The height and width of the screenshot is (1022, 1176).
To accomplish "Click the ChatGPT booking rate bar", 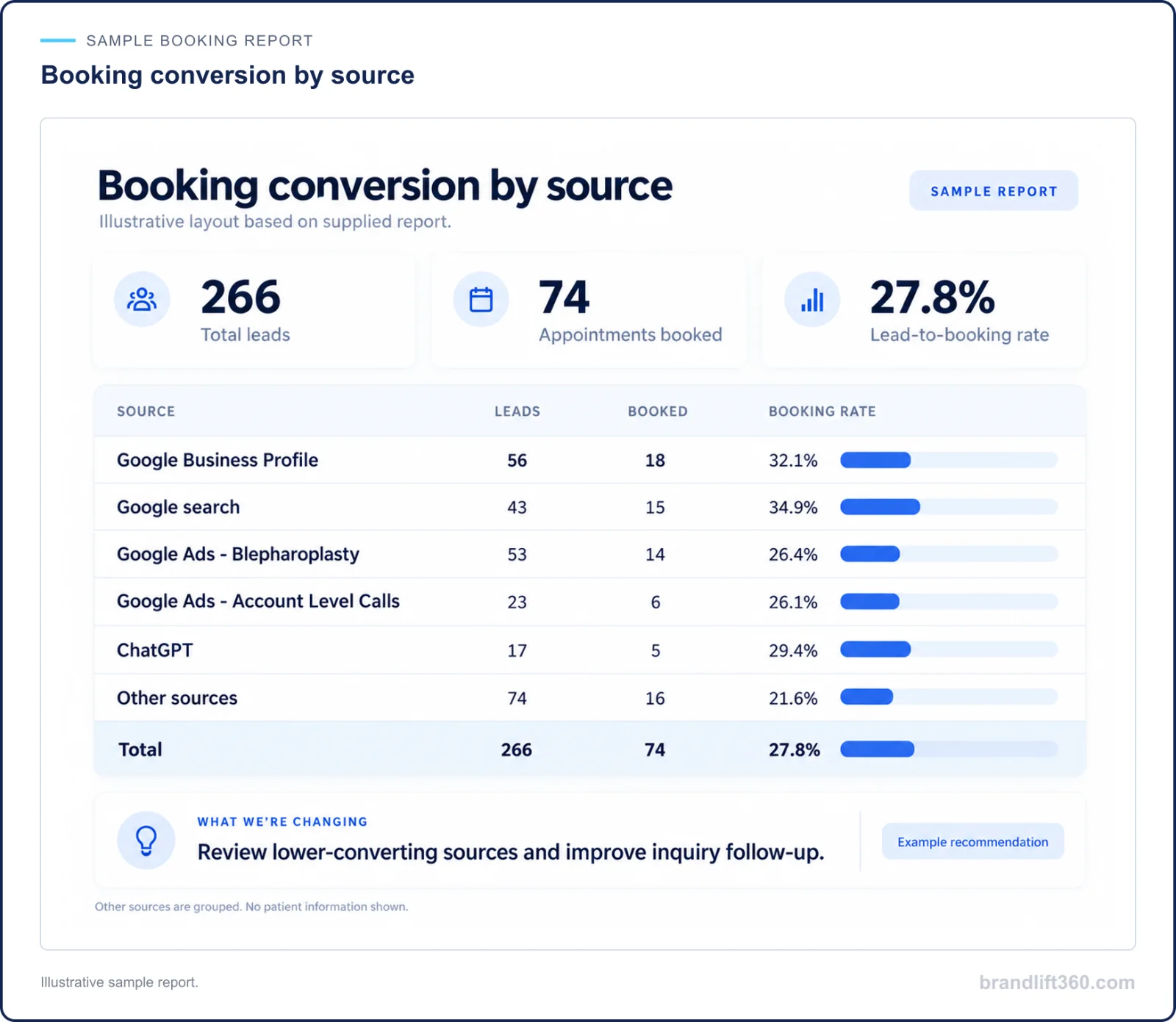I will click(x=949, y=649).
